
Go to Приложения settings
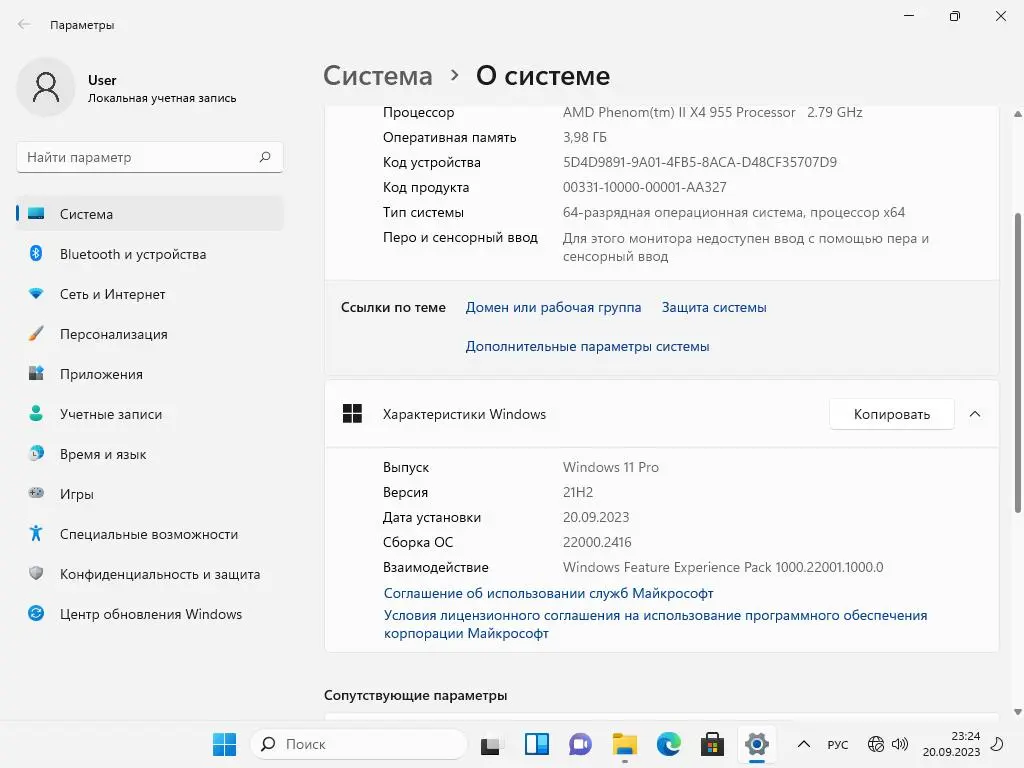coord(101,374)
